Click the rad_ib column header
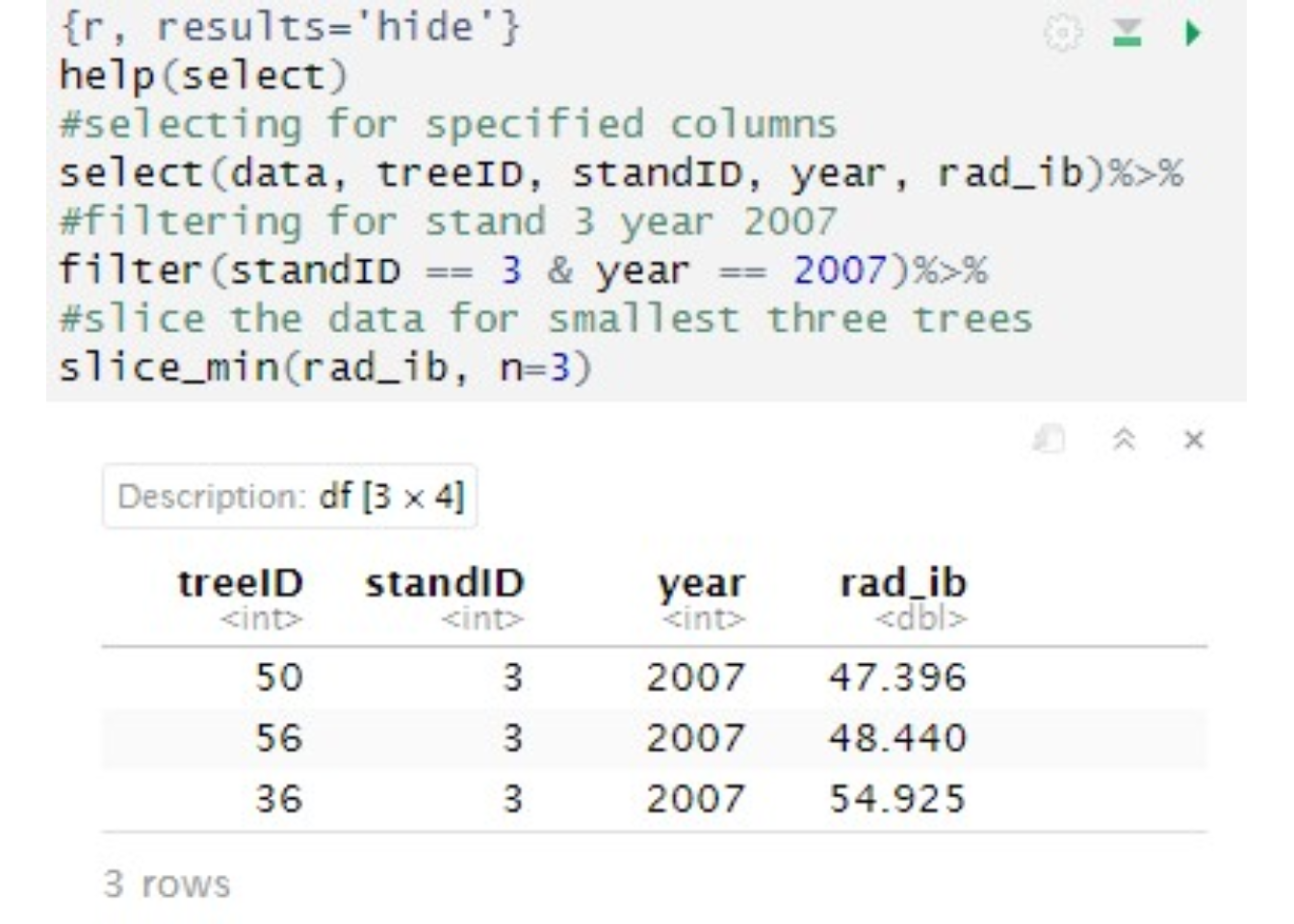 tap(902, 583)
